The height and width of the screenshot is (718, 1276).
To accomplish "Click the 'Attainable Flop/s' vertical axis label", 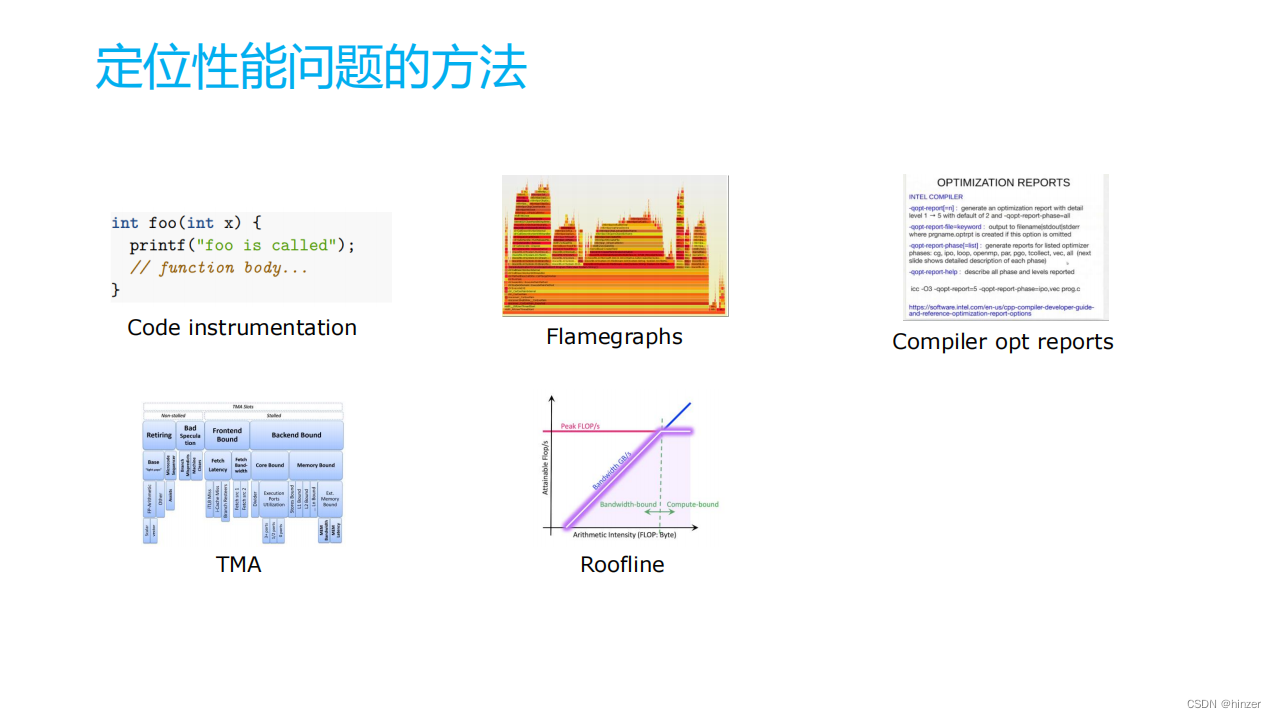I will tap(545, 467).
